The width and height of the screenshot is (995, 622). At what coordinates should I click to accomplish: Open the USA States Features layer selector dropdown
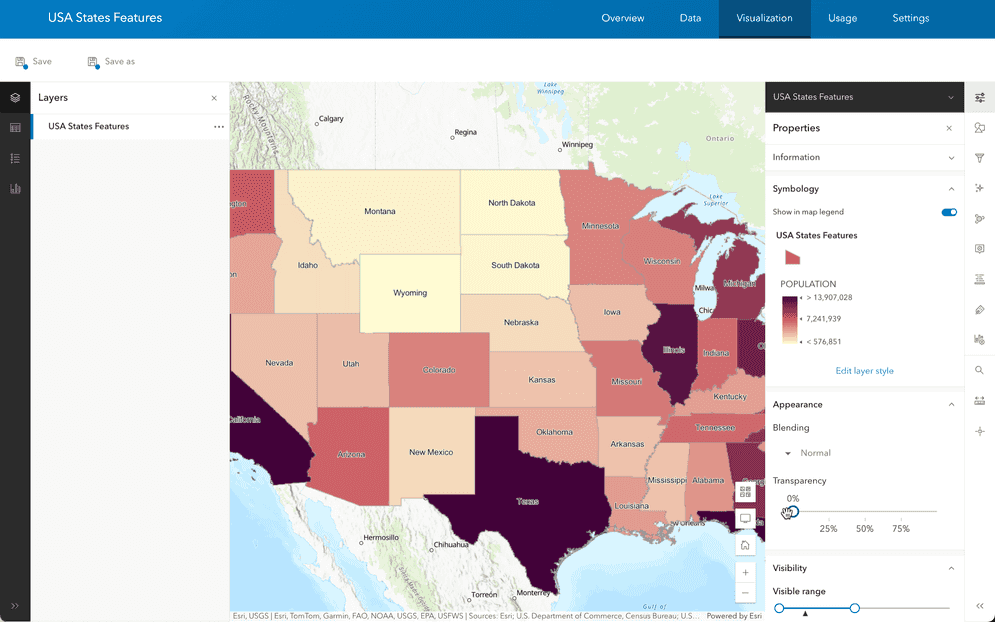(x=950, y=98)
